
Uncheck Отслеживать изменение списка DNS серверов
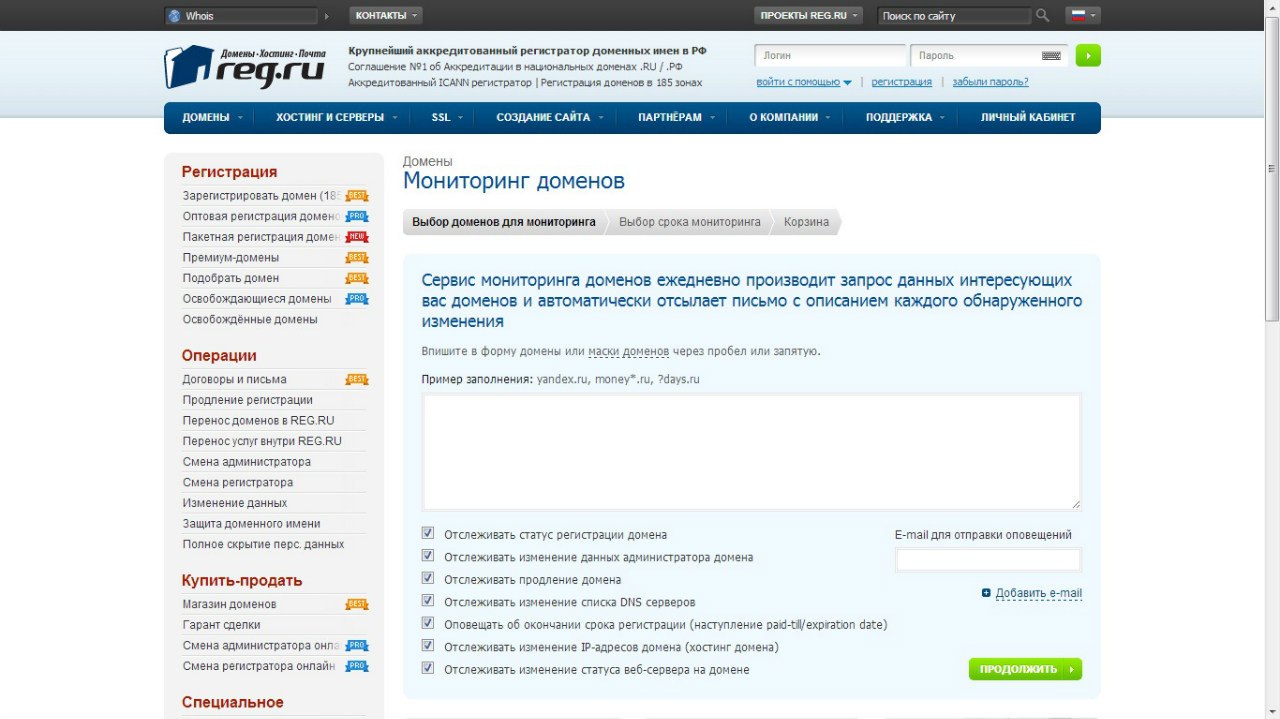428,601
